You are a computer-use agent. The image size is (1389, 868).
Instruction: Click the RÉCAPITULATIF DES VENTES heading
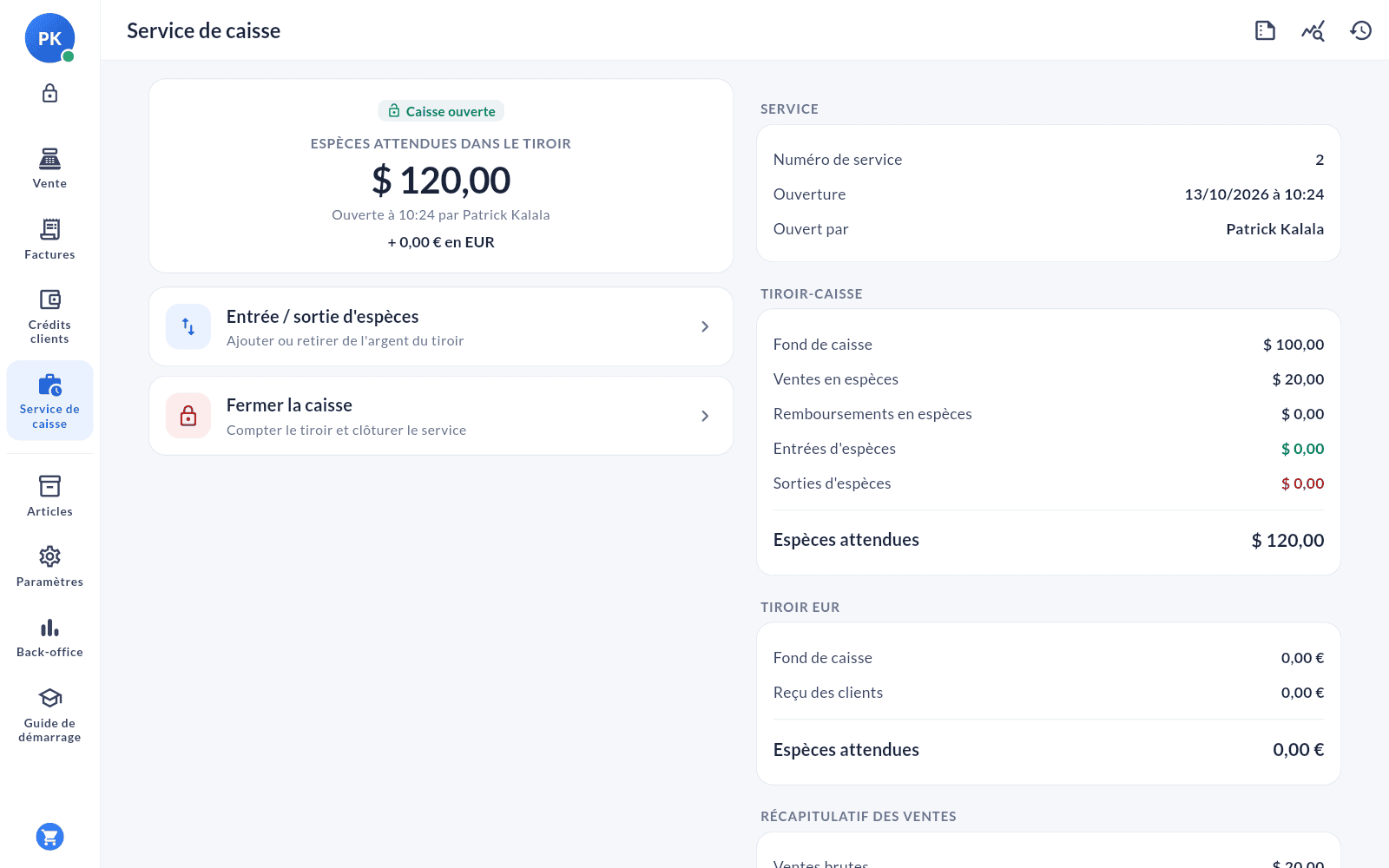[859, 817]
